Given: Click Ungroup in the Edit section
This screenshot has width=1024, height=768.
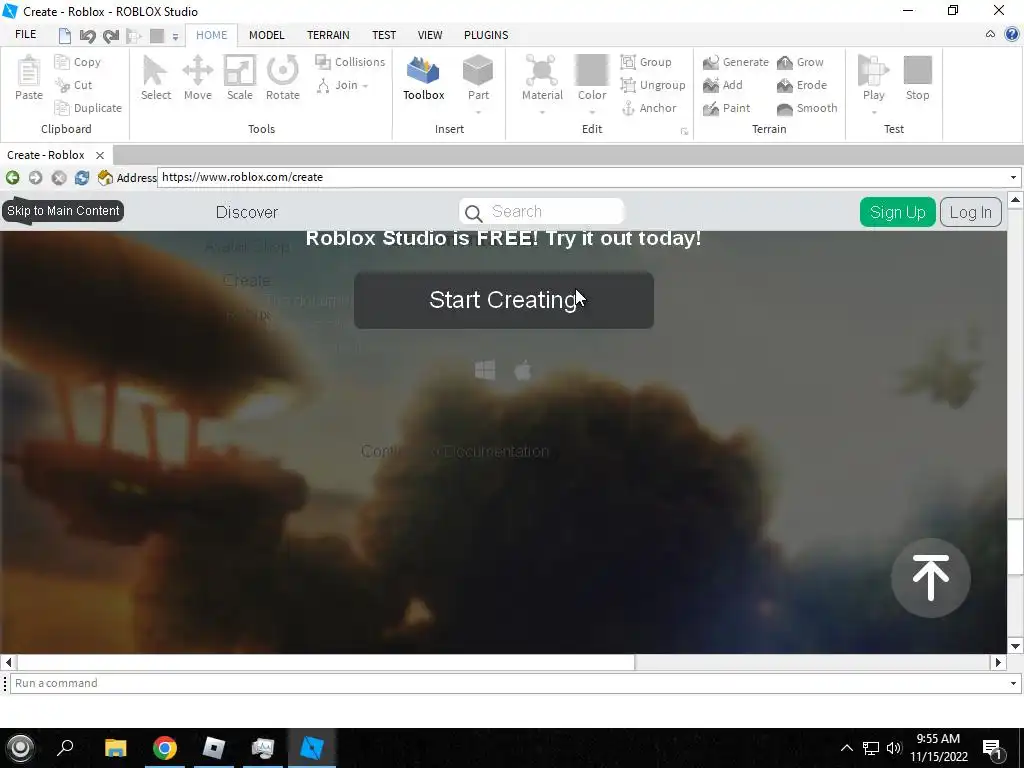Looking at the screenshot, I should (653, 85).
